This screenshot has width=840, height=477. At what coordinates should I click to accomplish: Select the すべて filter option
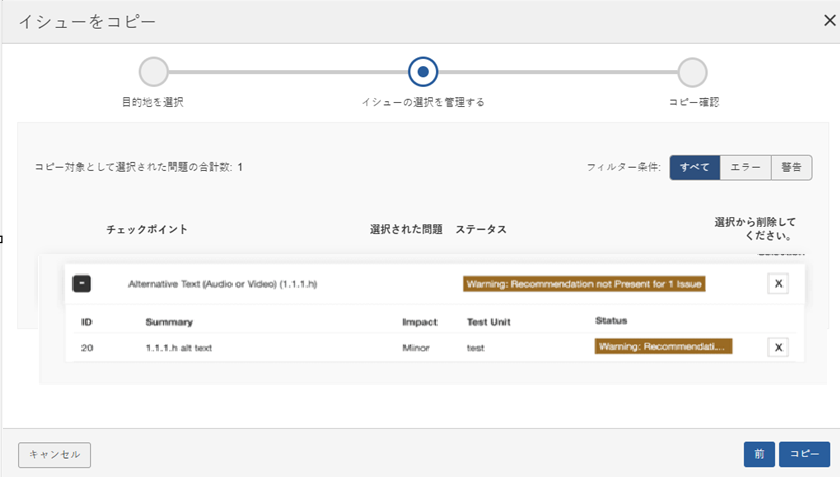[x=695, y=167]
